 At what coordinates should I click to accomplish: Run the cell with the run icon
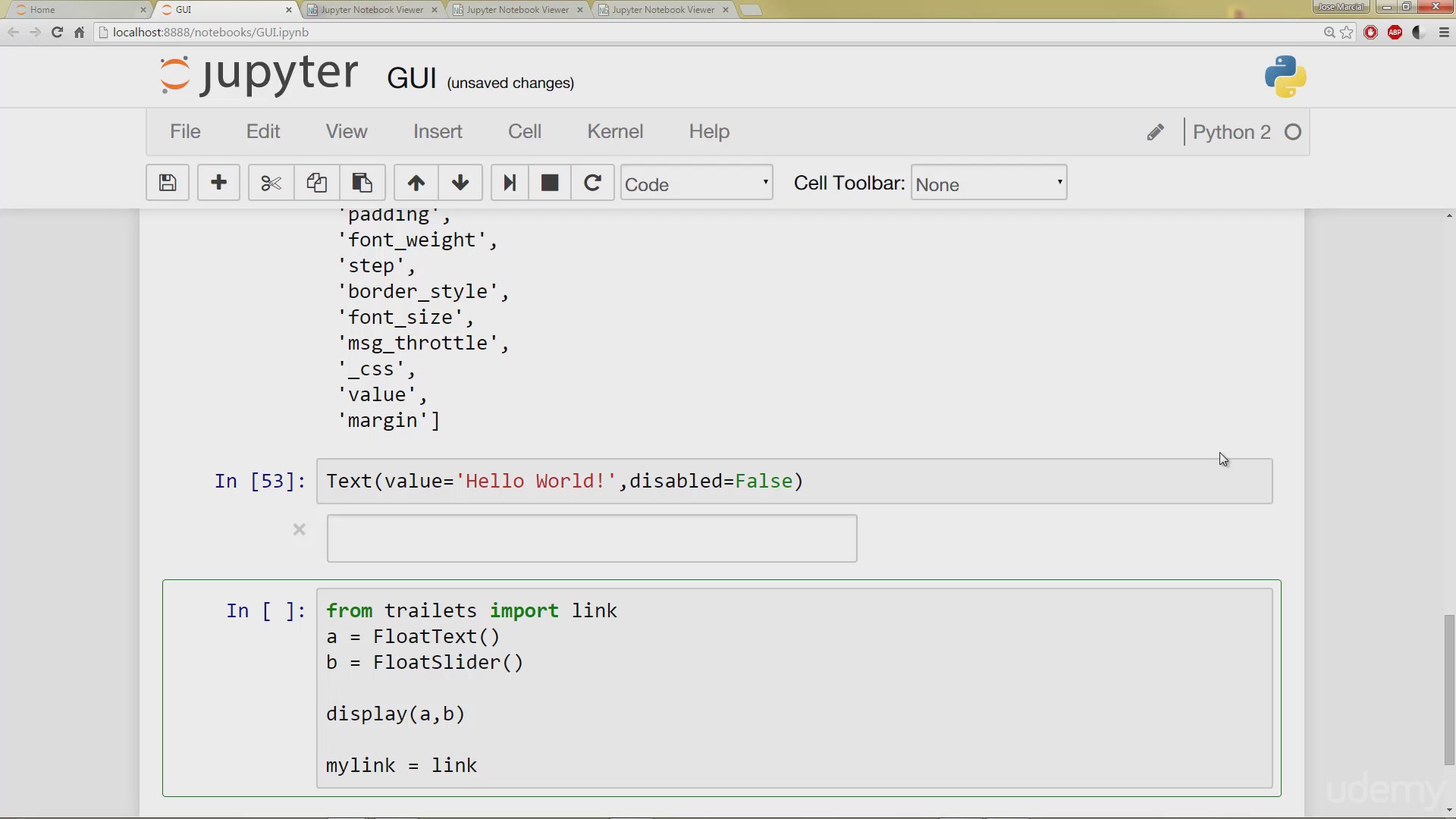click(510, 183)
